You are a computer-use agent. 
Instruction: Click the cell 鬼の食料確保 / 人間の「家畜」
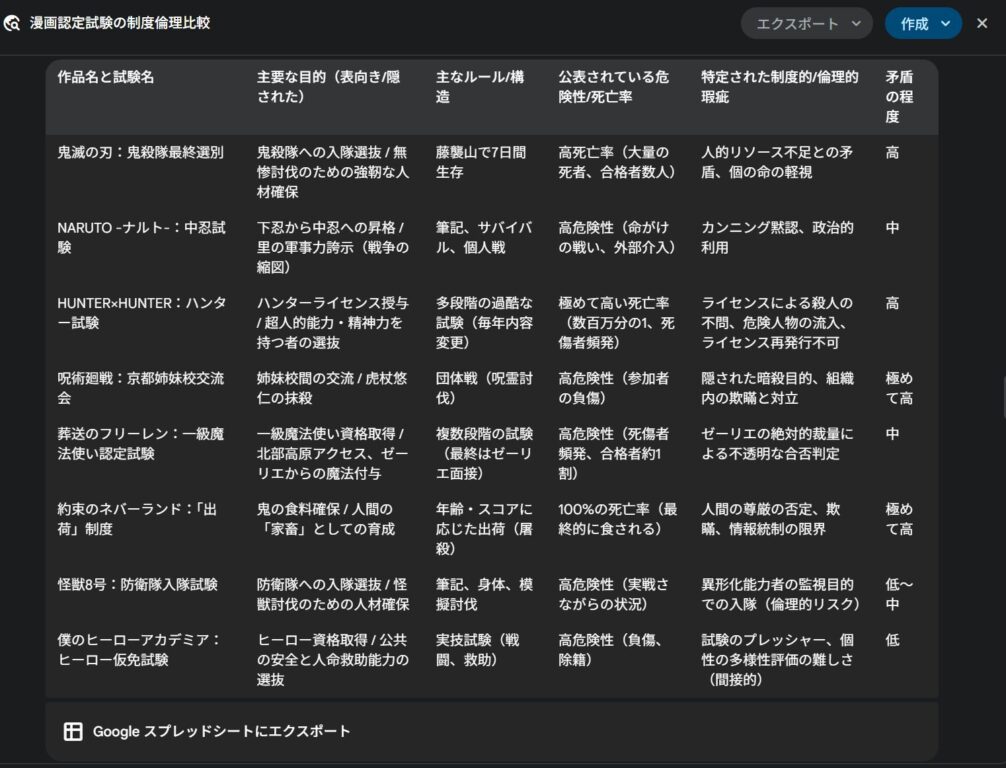coord(326,518)
